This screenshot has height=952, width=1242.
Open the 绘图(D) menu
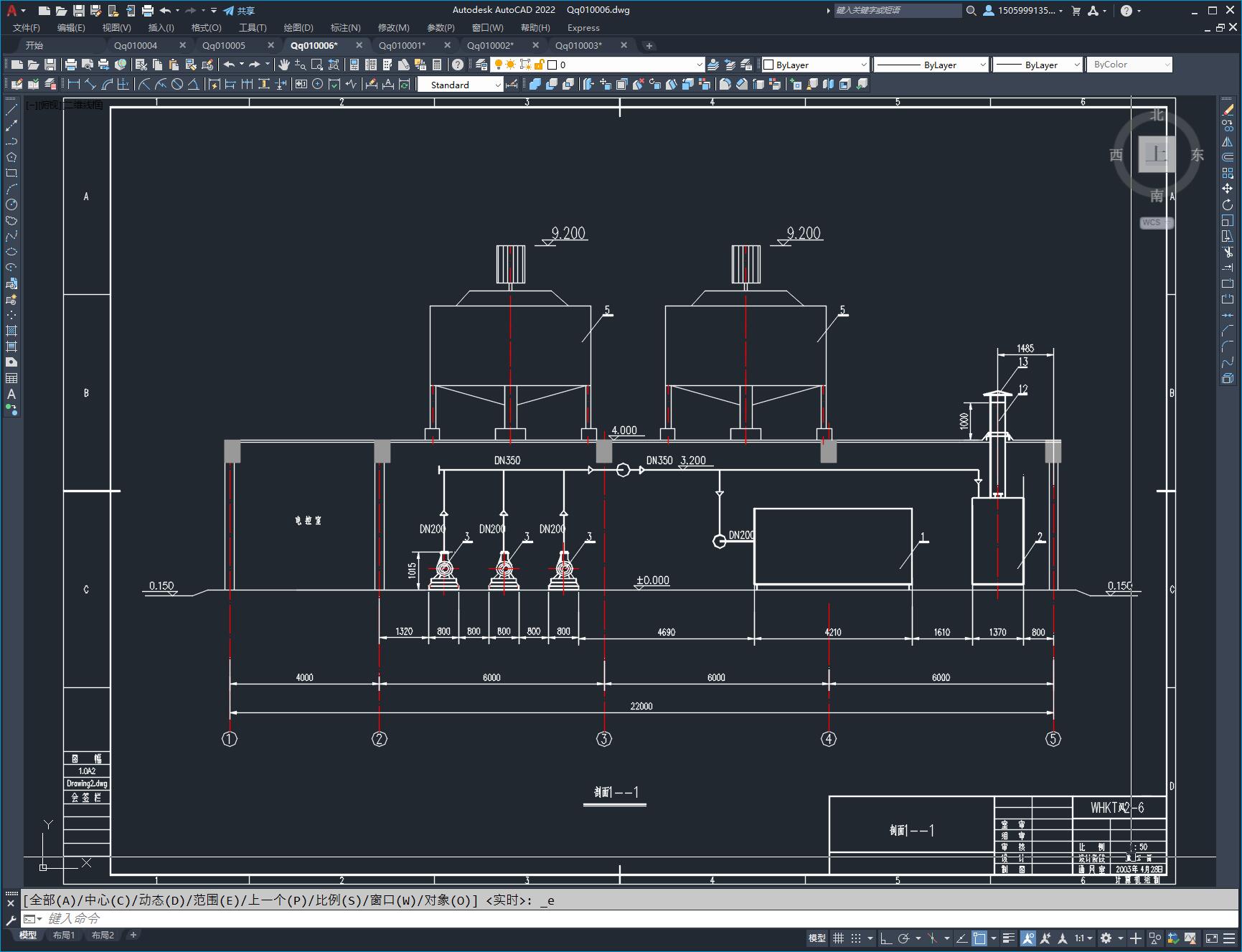tap(298, 28)
